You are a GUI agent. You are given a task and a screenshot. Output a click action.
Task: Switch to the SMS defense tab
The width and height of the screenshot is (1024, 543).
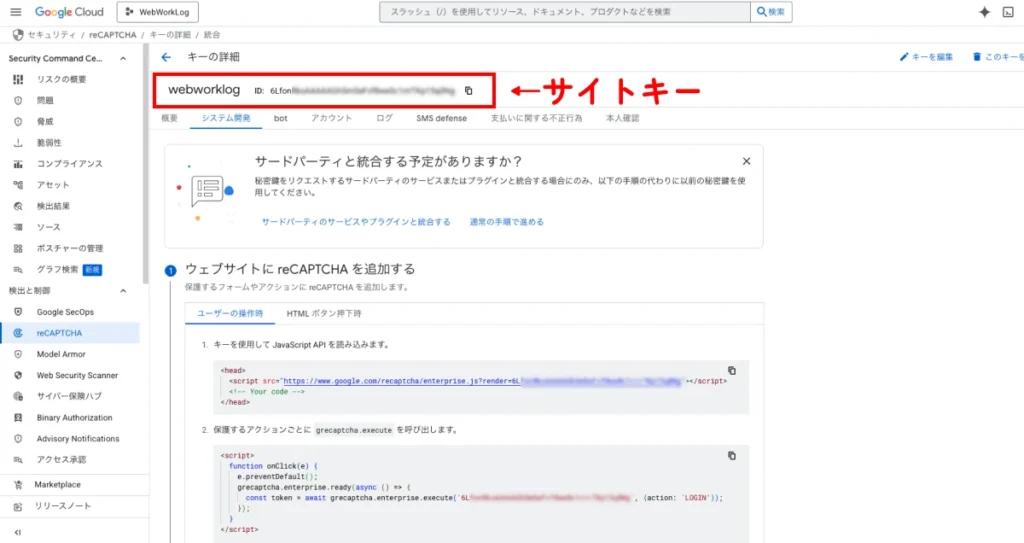point(441,118)
